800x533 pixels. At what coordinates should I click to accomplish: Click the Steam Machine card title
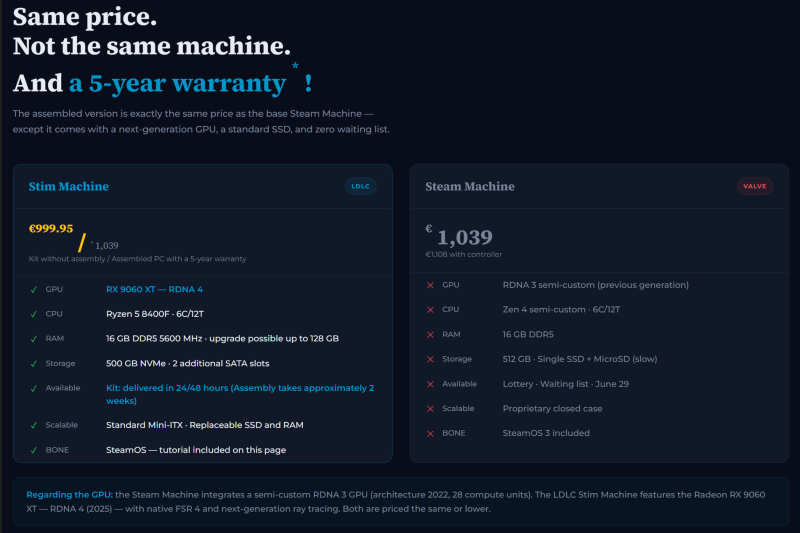coord(470,186)
